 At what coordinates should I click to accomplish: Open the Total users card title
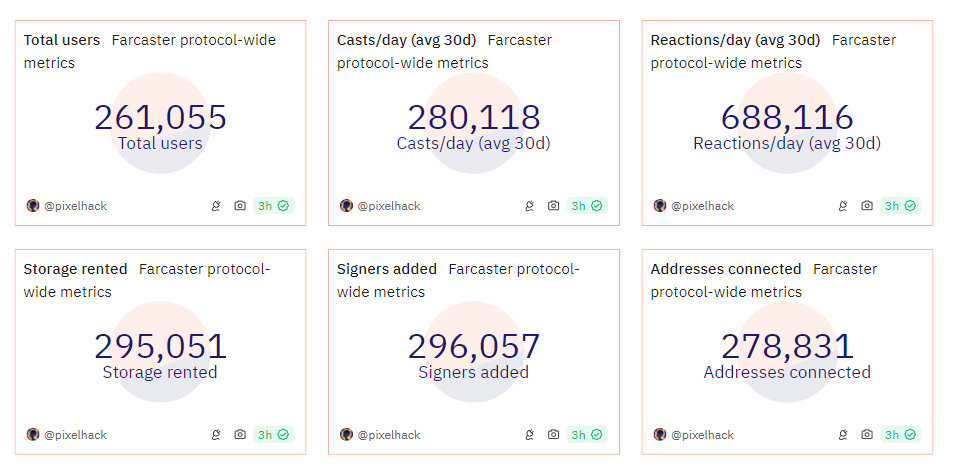[x=62, y=40]
